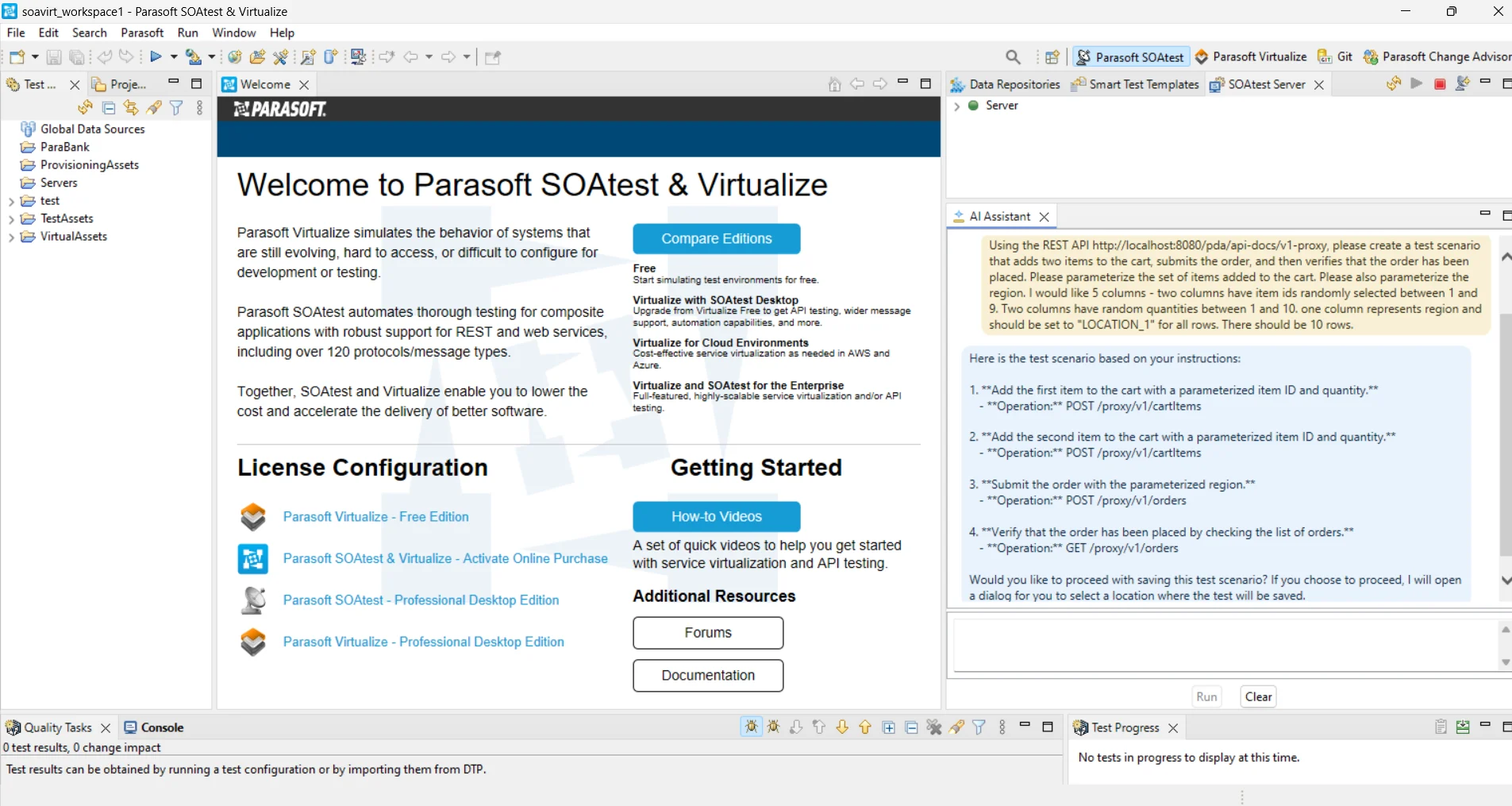Screen dimensions: 1512x806
Task: Click the filter icon in Test Case Explorer
Action: point(176,108)
